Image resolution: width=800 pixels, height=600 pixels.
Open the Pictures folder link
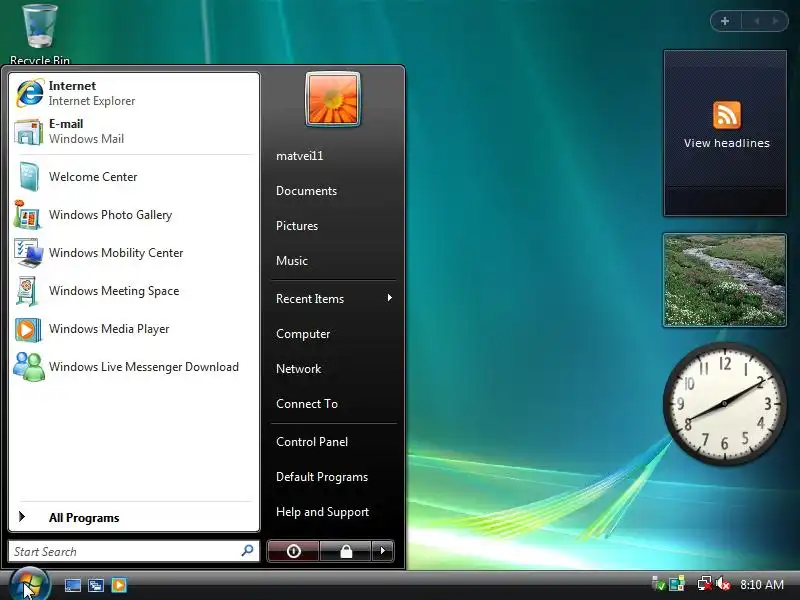point(333,226)
